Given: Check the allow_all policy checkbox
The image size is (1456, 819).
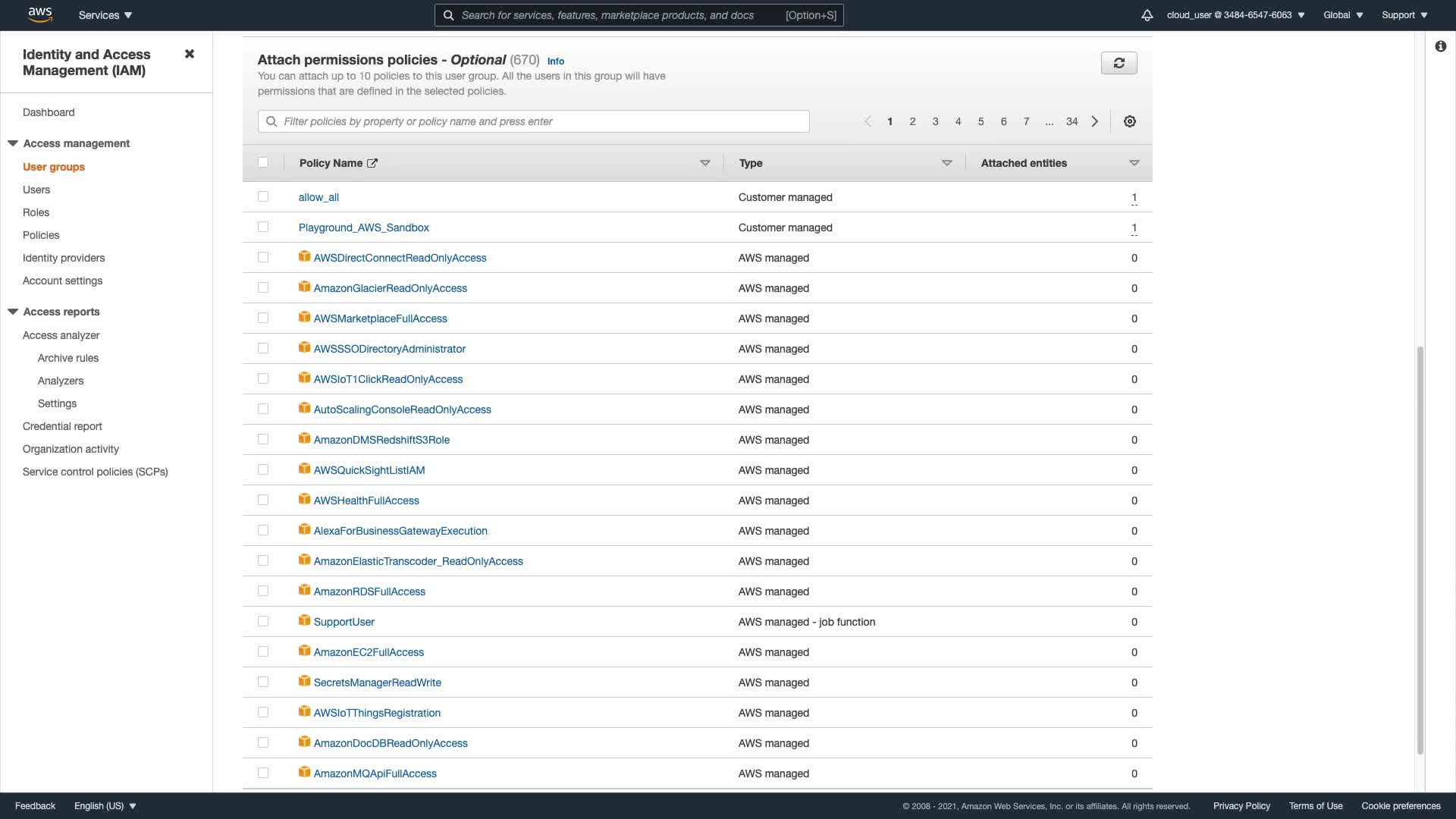Looking at the screenshot, I should tap(263, 196).
